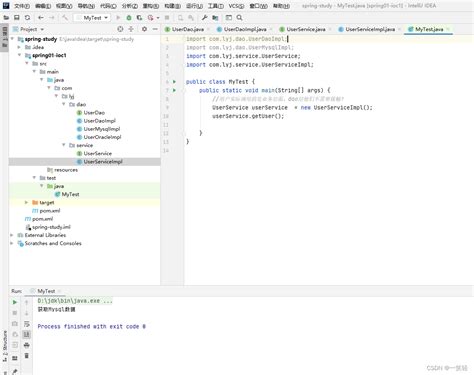Screen dimensions: 474x375
Task: Click the locate-target icon in the Project panel header
Action: [120, 29]
